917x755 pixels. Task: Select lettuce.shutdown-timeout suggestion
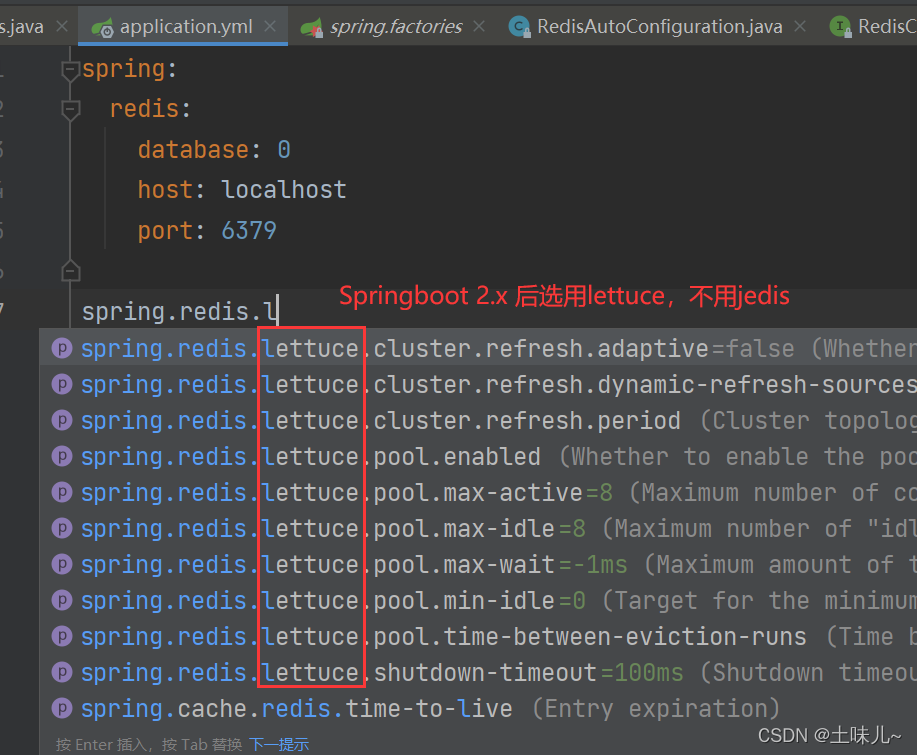(x=478, y=673)
